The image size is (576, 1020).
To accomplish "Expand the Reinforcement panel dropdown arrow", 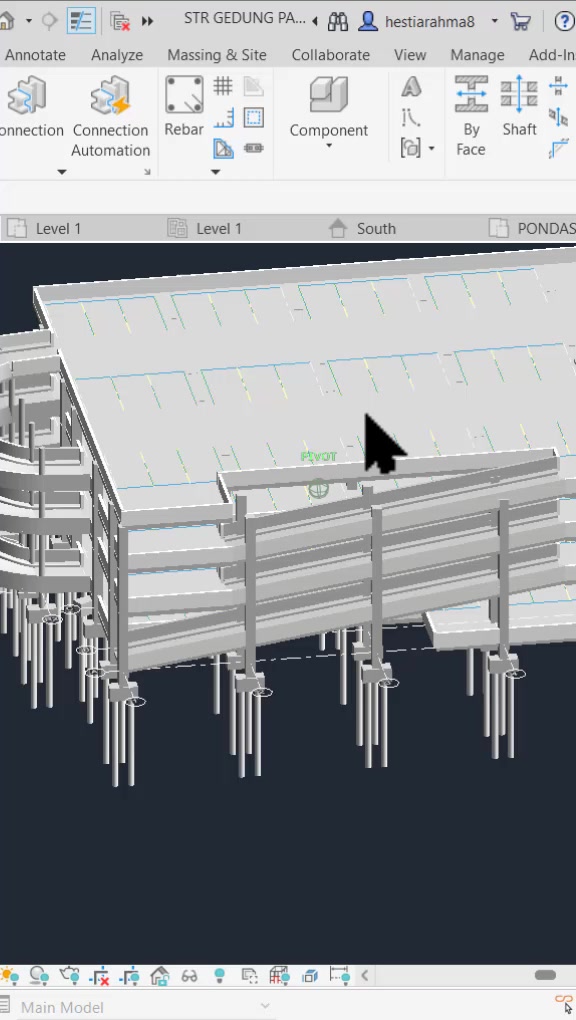I will [x=215, y=172].
